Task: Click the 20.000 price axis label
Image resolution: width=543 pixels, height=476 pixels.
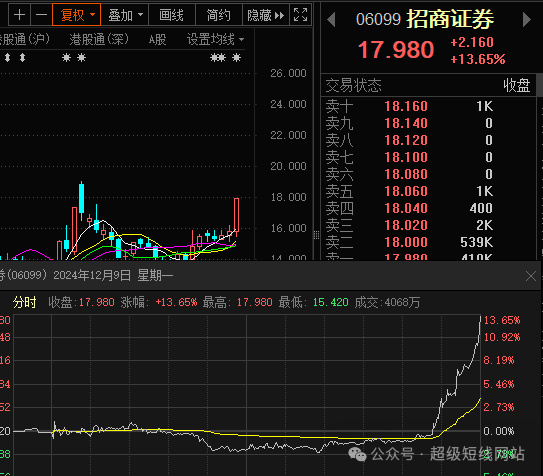Action: pos(288,166)
